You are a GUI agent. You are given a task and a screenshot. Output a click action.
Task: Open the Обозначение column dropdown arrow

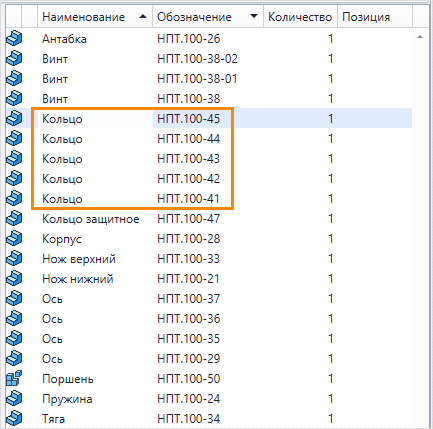click(254, 16)
